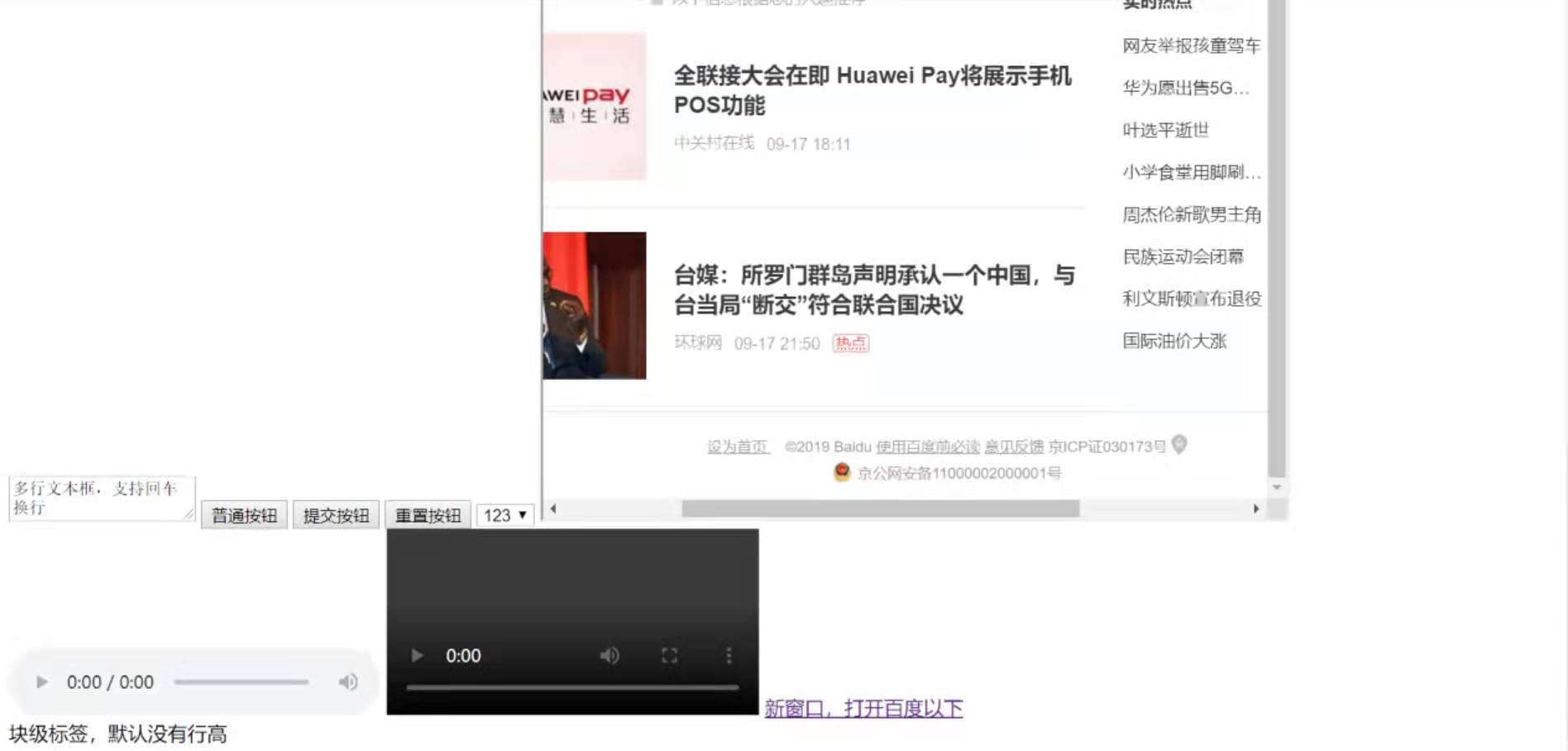Click the police badge icon beside 京公网安备
This screenshot has width=1568, height=751.
pyautogui.click(x=842, y=472)
